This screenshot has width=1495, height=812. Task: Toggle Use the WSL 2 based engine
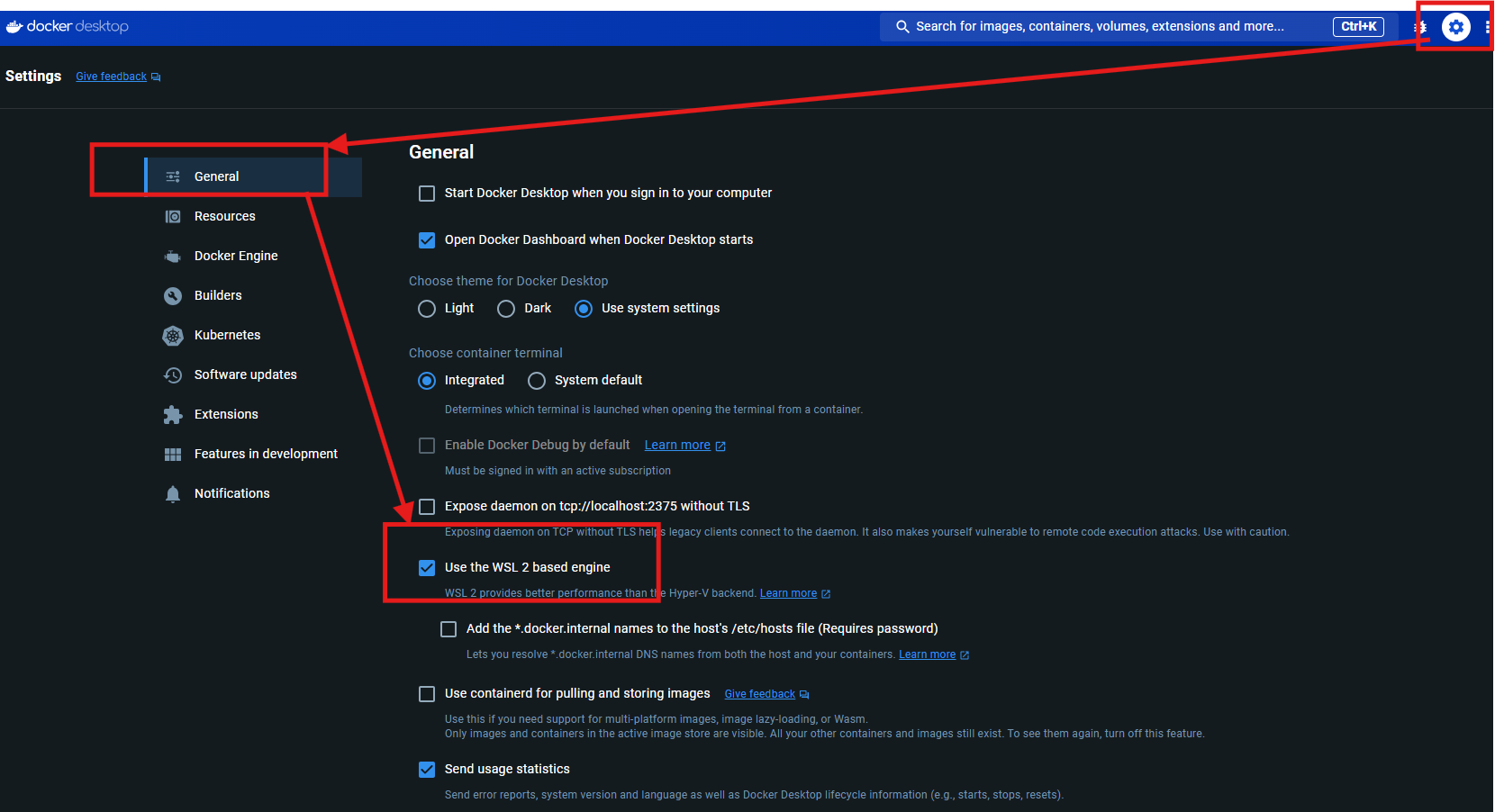427,568
